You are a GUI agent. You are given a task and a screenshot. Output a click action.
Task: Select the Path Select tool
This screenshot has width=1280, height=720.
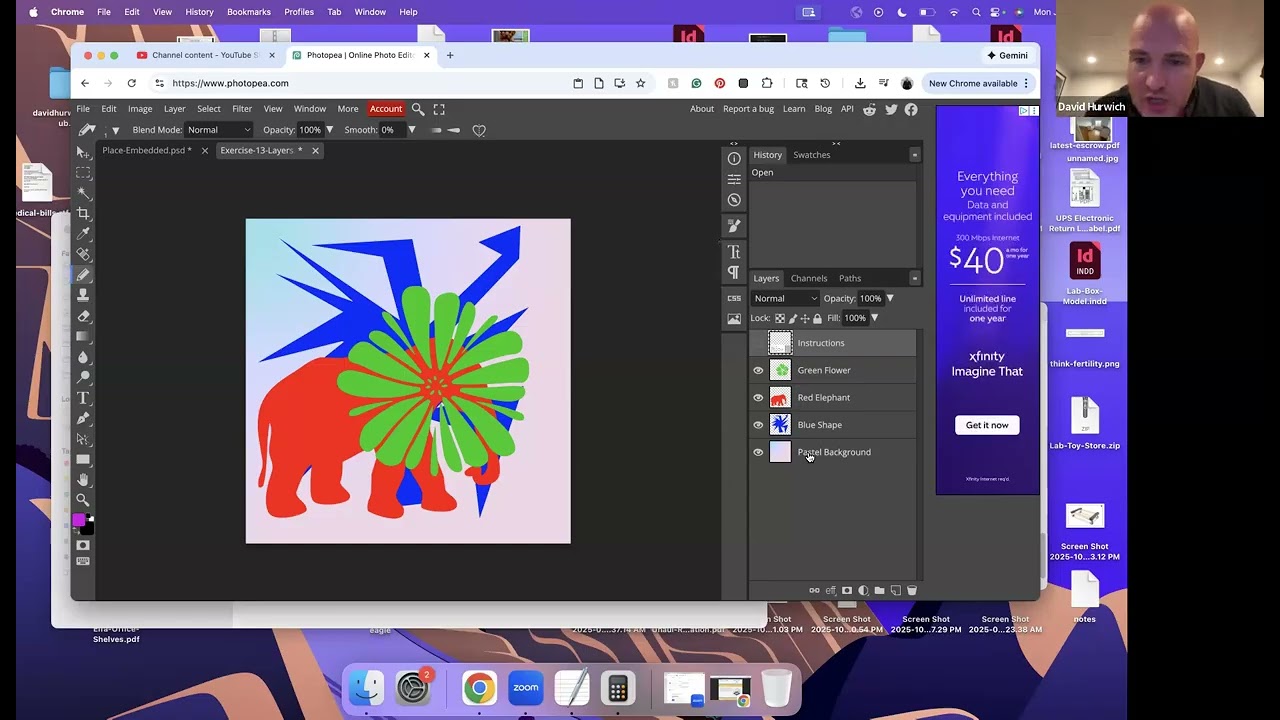coord(83,439)
